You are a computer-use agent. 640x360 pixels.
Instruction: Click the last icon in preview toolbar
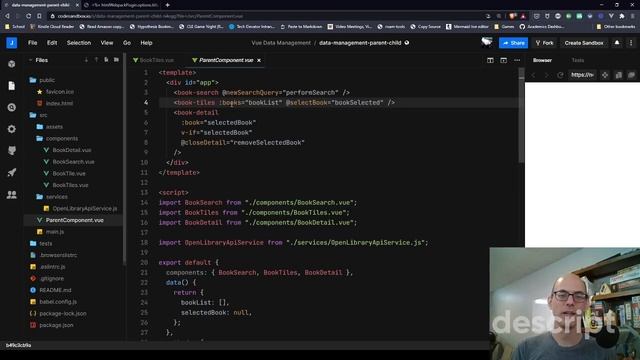[631, 75]
